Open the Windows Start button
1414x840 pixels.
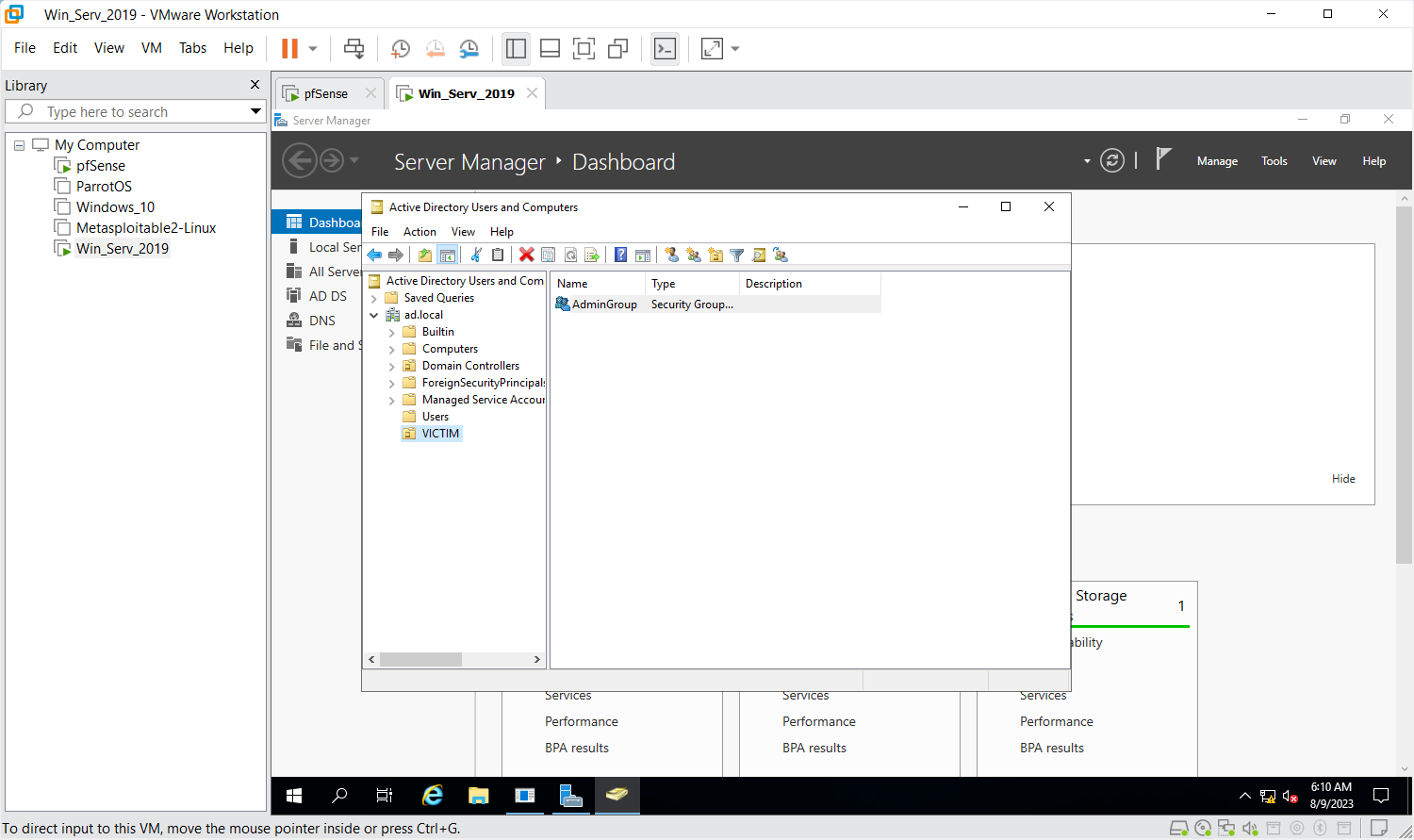point(294,796)
